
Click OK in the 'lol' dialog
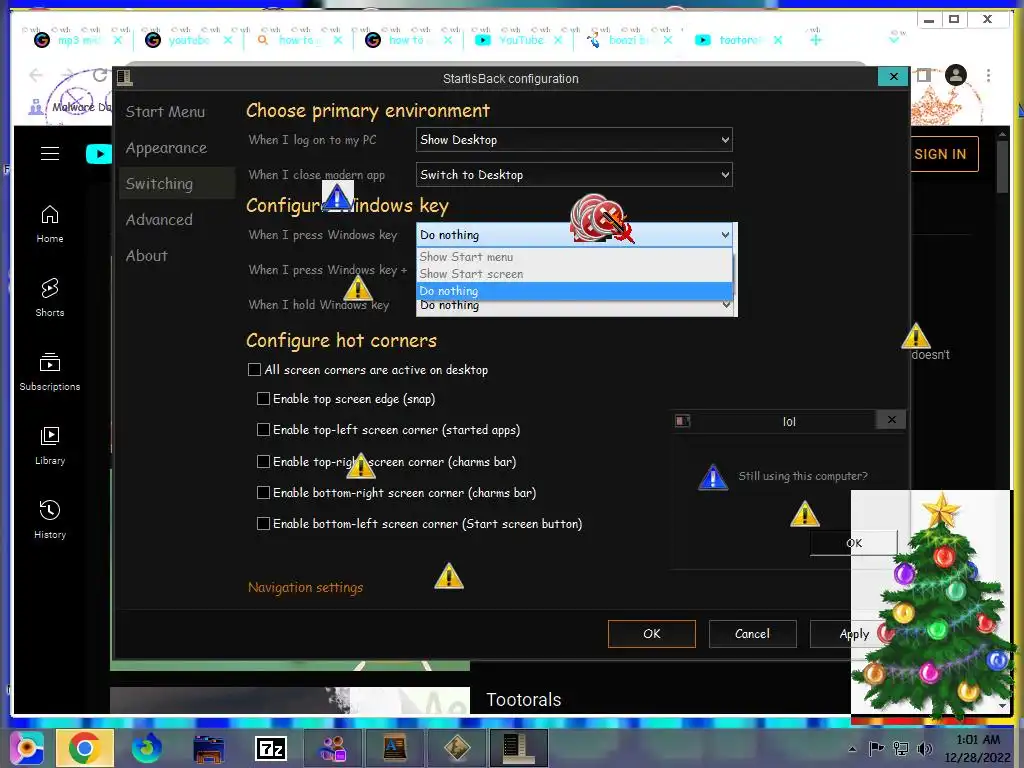click(x=854, y=543)
